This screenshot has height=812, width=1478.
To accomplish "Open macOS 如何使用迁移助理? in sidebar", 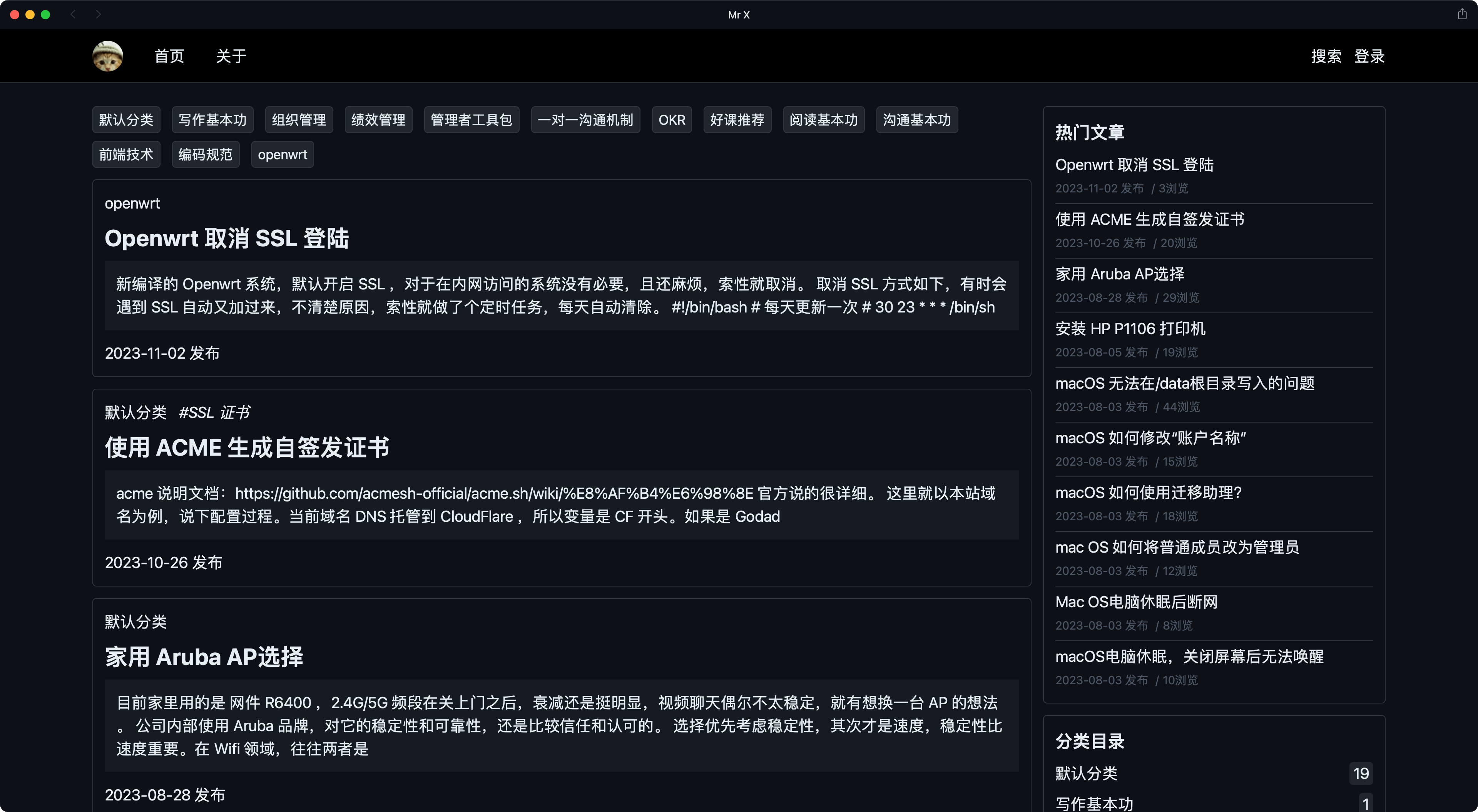I will tap(1148, 493).
